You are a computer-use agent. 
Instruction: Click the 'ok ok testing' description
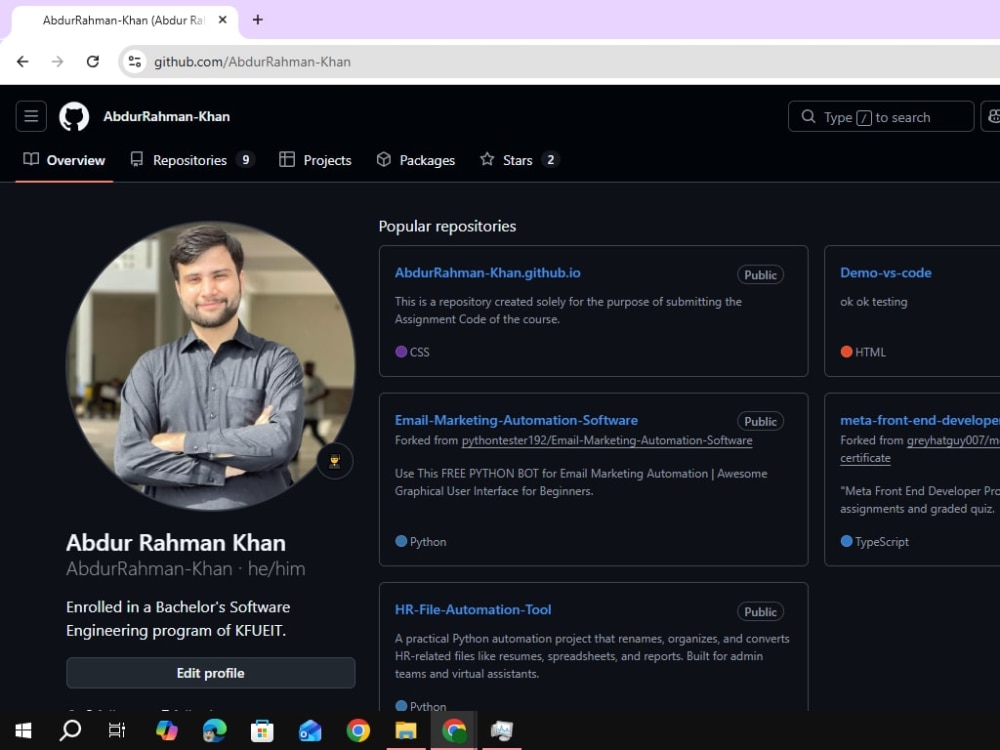point(874,302)
